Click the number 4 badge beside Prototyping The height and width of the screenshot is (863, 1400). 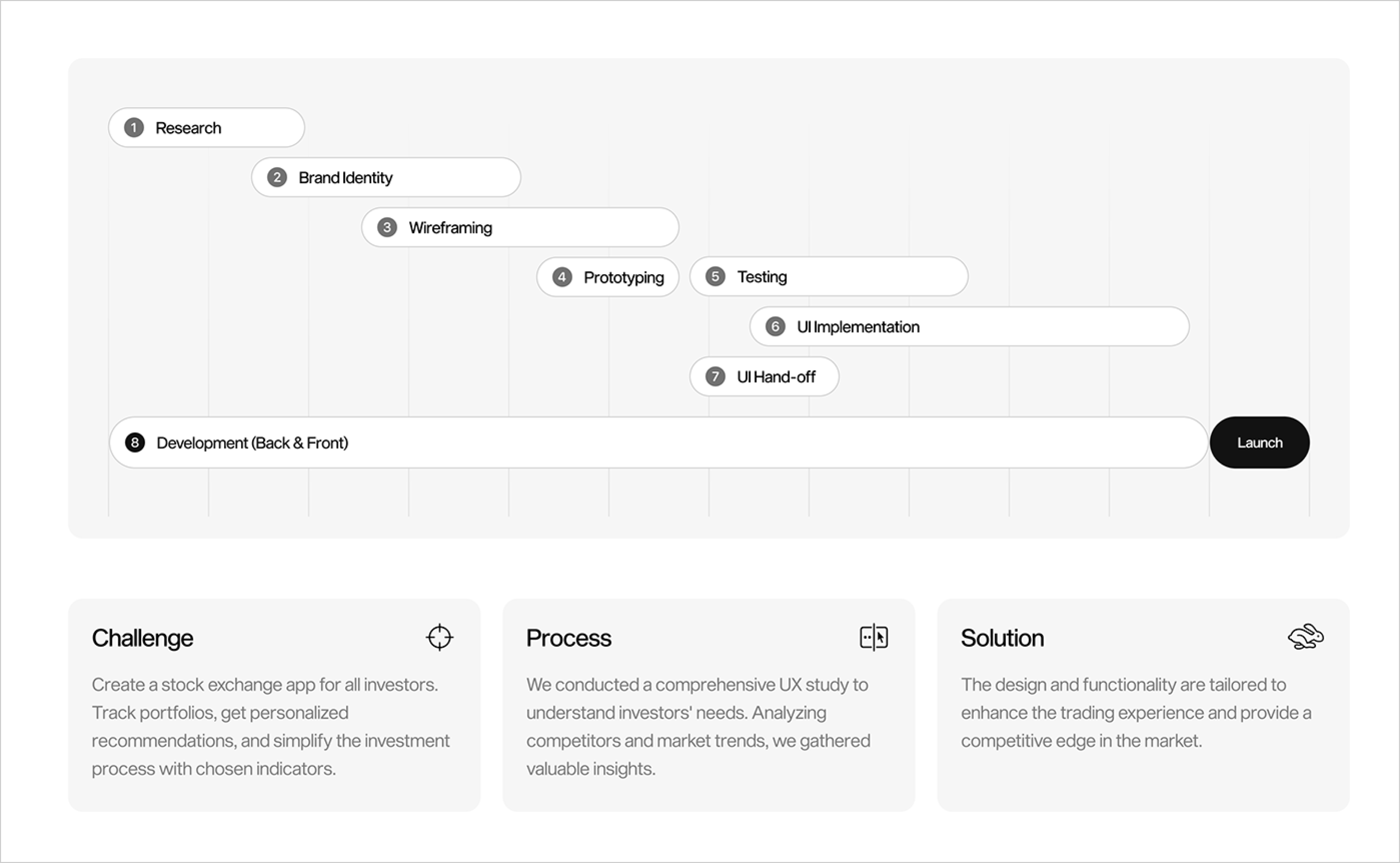562,277
